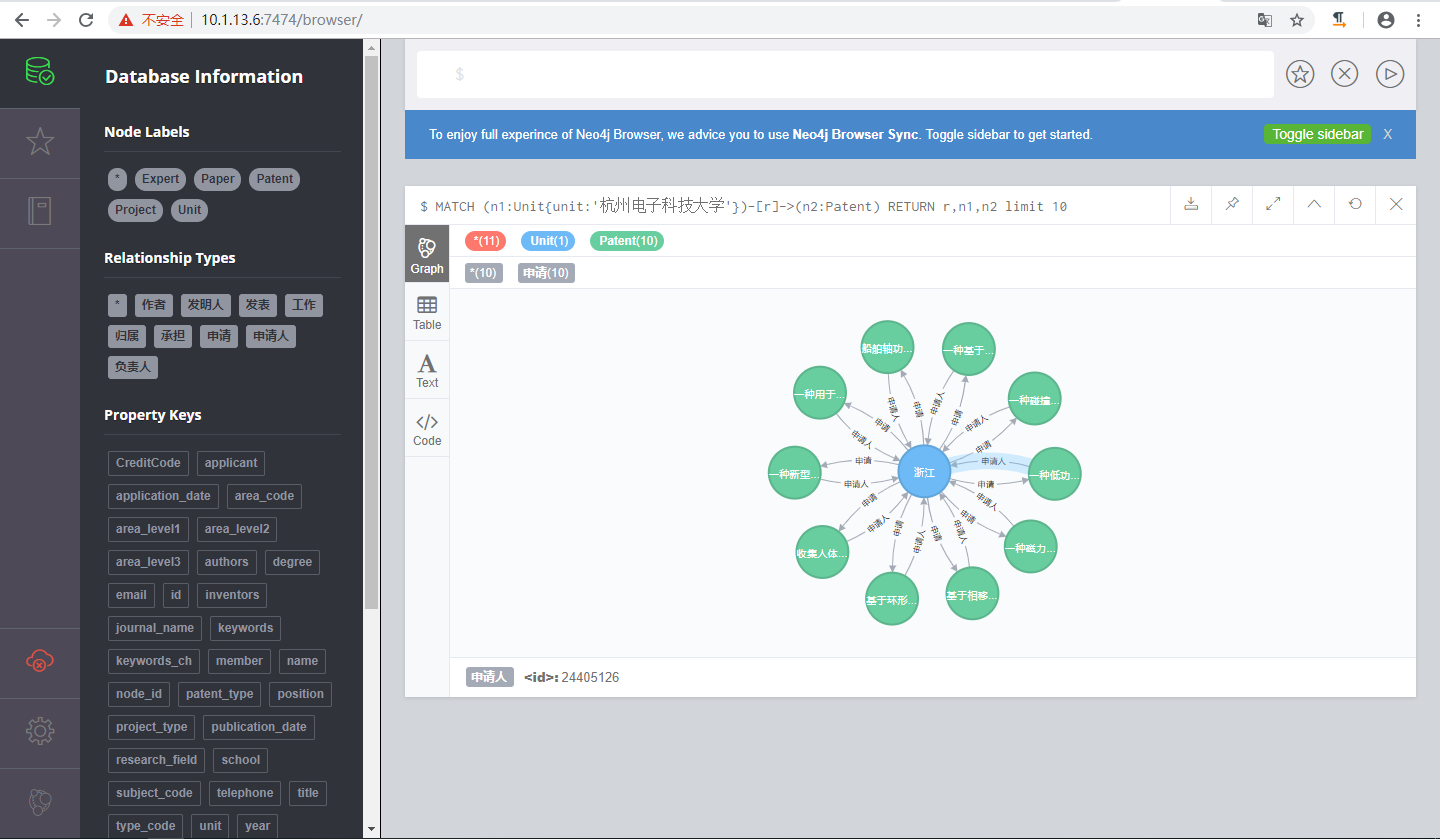Dismiss the Browser Sync banner with X
Image resolution: width=1440 pixels, height=839 pixels.
(x=1388, y=134)
